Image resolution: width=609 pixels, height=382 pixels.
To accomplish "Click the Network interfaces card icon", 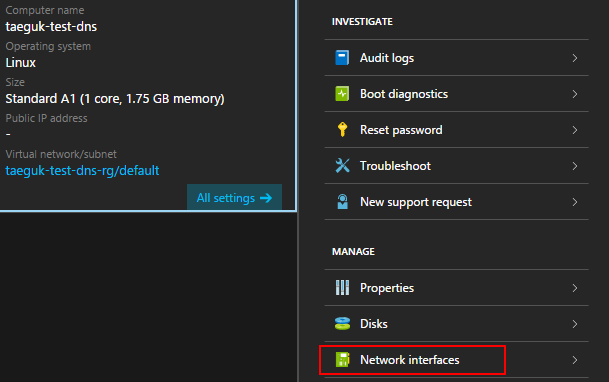I will (342, 360).
